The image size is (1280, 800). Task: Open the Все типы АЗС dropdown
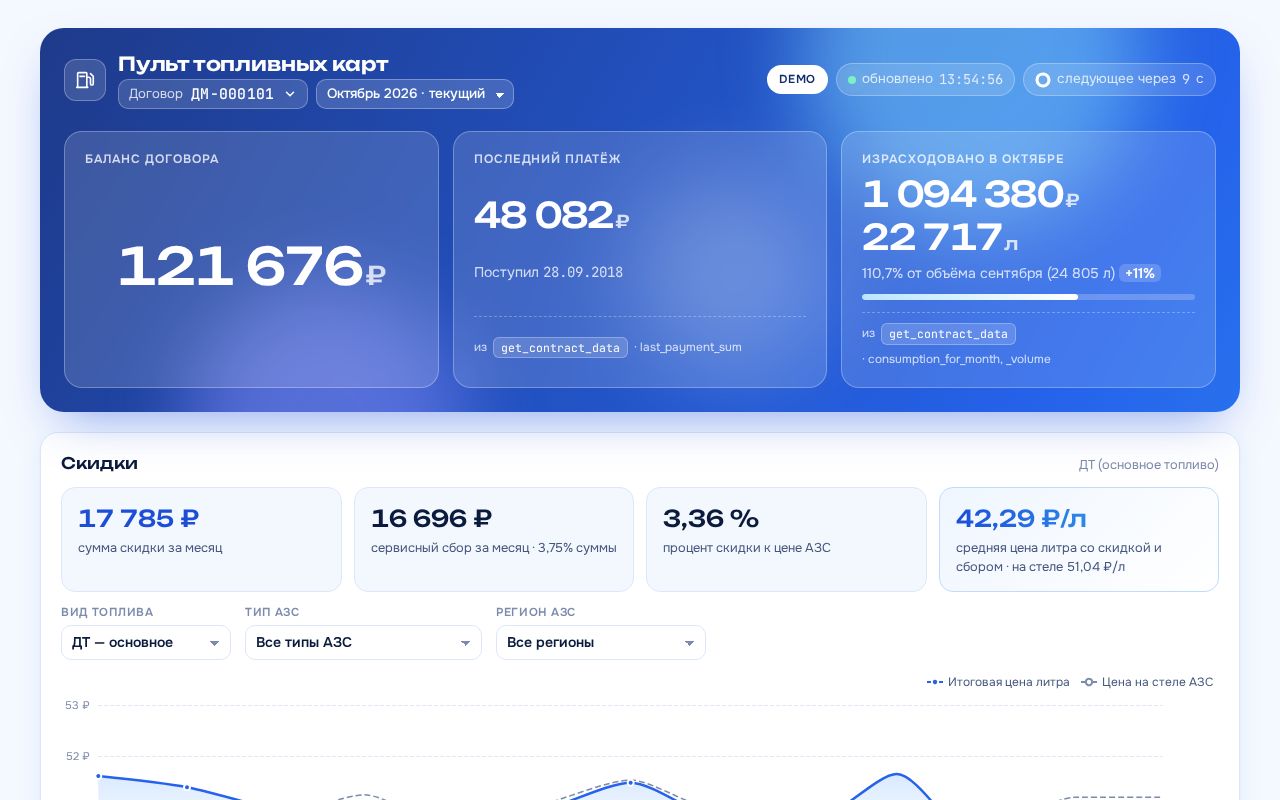[363, 642]
